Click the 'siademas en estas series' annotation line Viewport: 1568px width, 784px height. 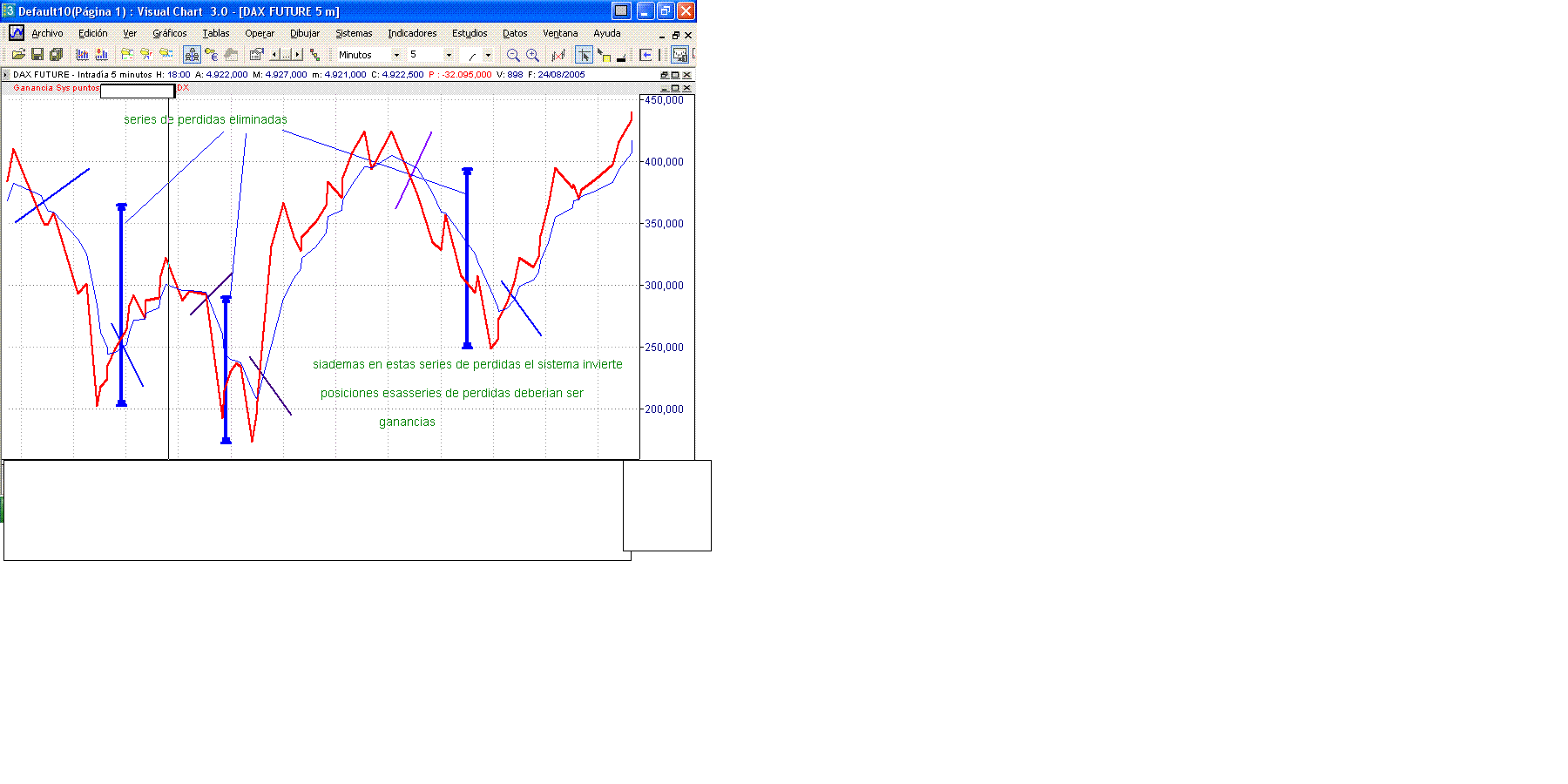tap(468, 364)
